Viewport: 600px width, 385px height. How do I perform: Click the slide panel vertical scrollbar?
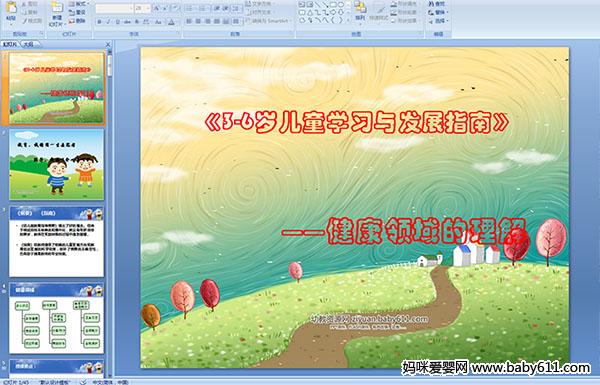[110, 214]
